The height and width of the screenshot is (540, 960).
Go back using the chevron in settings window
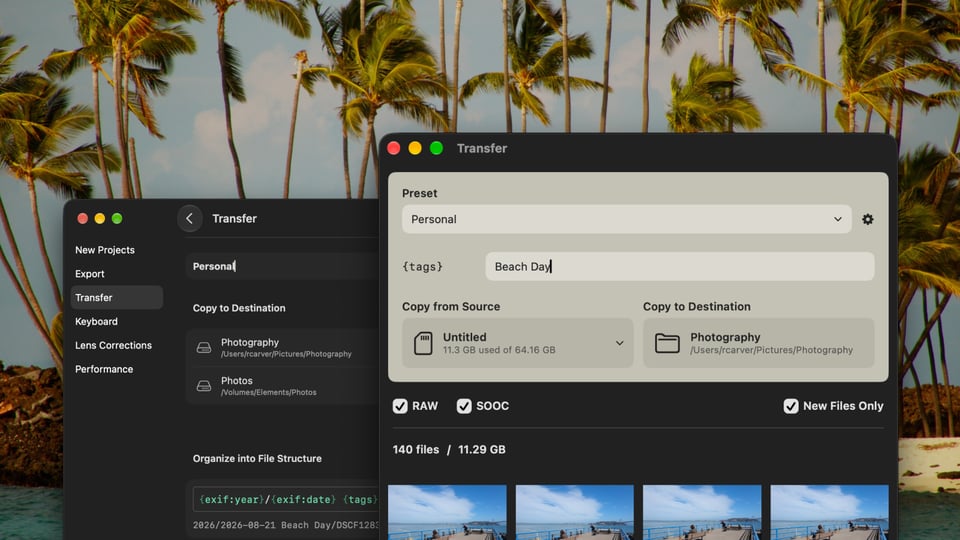point(190,219)
